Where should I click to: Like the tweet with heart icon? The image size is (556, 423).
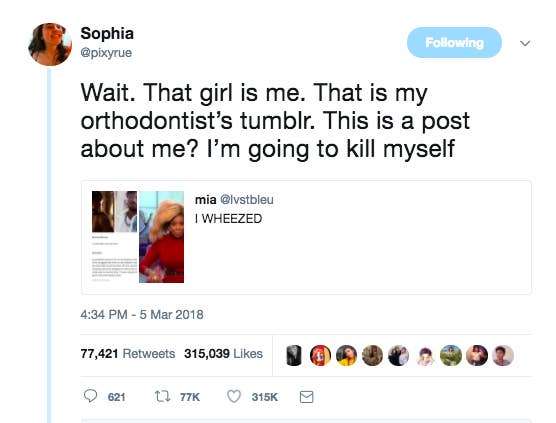tap(234, 396)
